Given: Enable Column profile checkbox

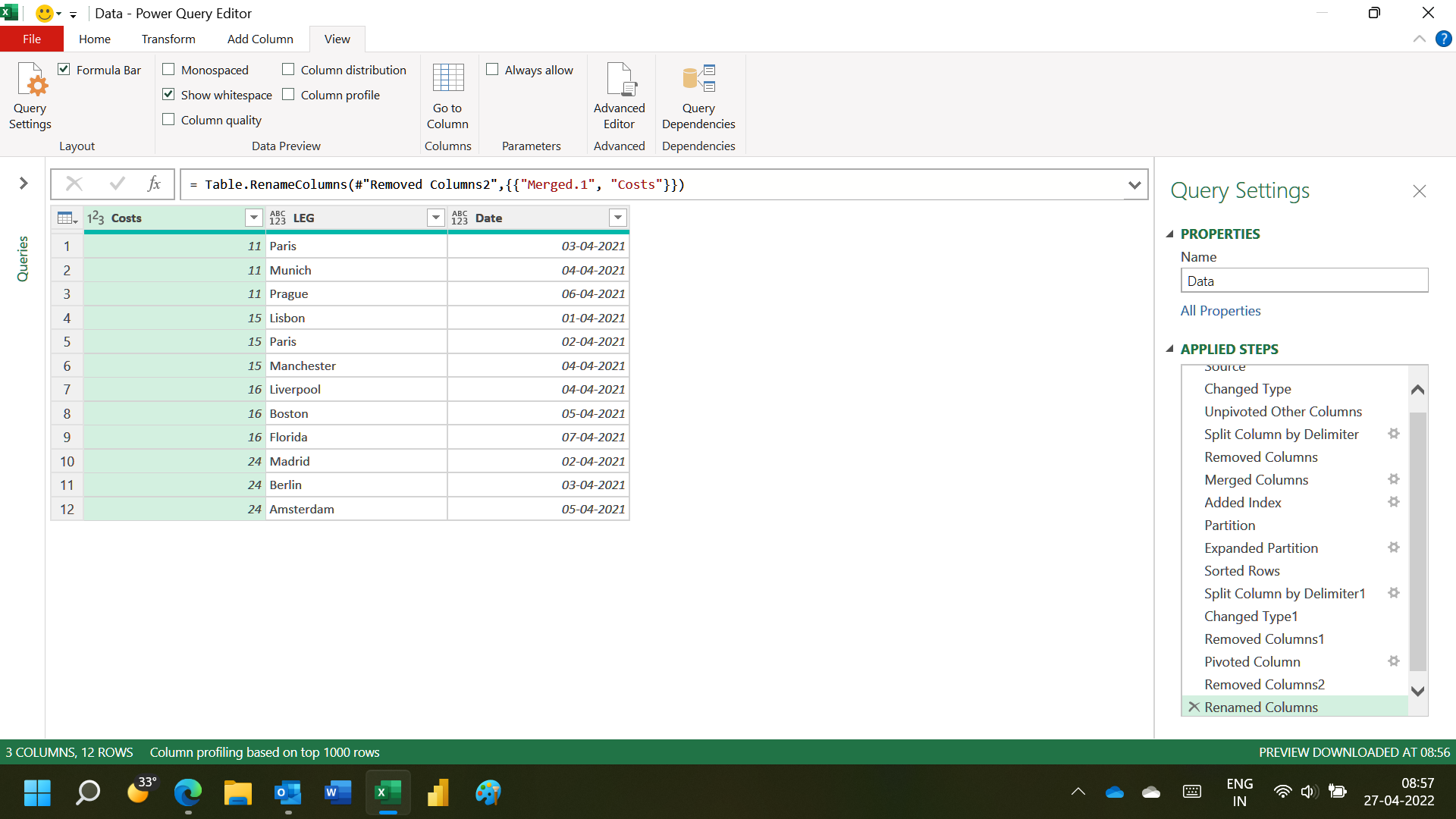Looking at the screenshot, I should pos(288,94).
